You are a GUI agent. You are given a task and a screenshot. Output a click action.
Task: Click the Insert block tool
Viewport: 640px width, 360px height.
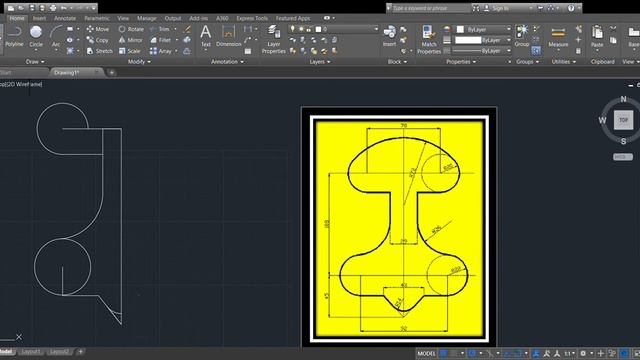coord(389,36)
